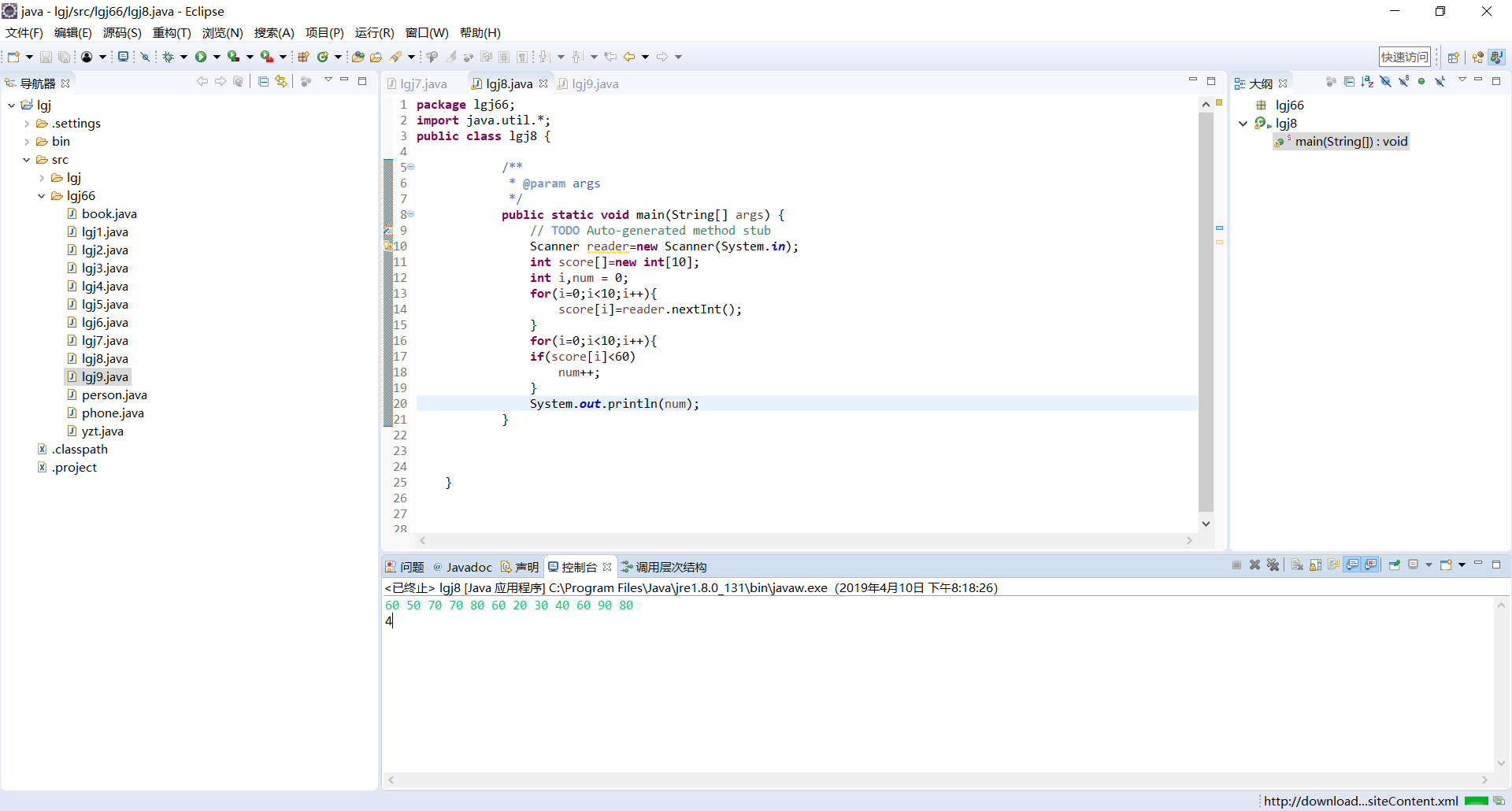Toggle alphabetical sort in outline panel
This screenshot has width=1512, height=811.
[x=1367, y=82]
